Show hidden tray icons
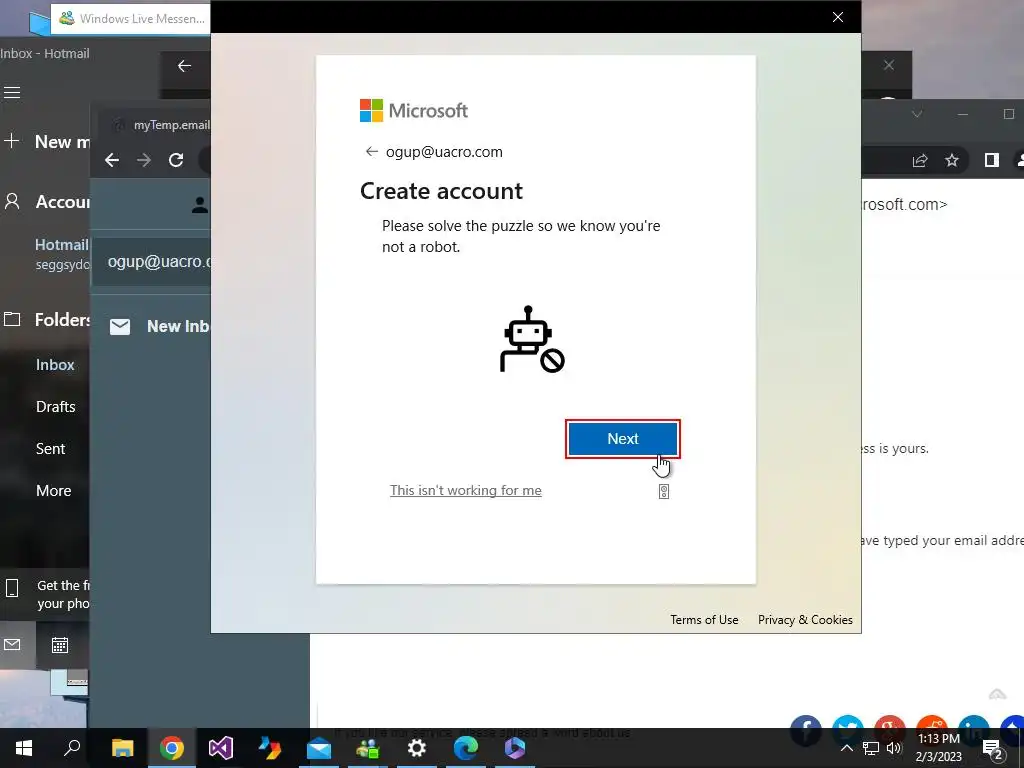 pyautogui.click(x=846, y=748)
